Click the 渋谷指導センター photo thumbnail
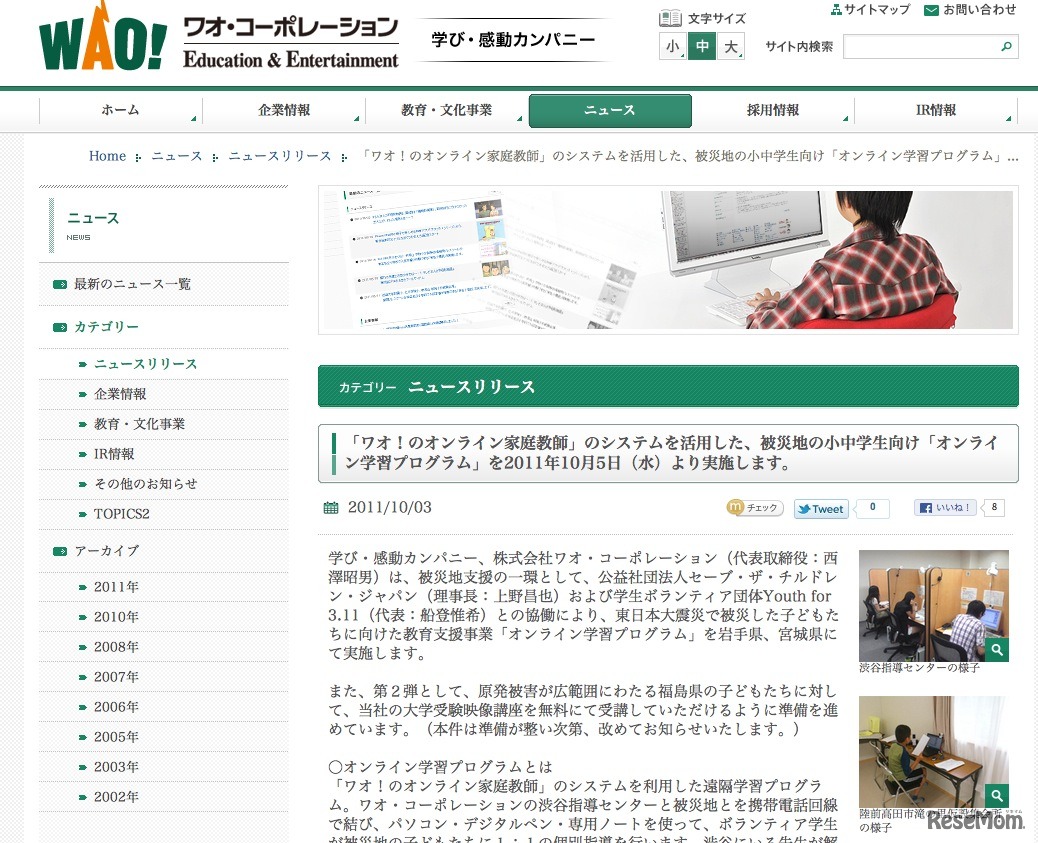Viewport: 1038px width, 843px height. [933, 605]
